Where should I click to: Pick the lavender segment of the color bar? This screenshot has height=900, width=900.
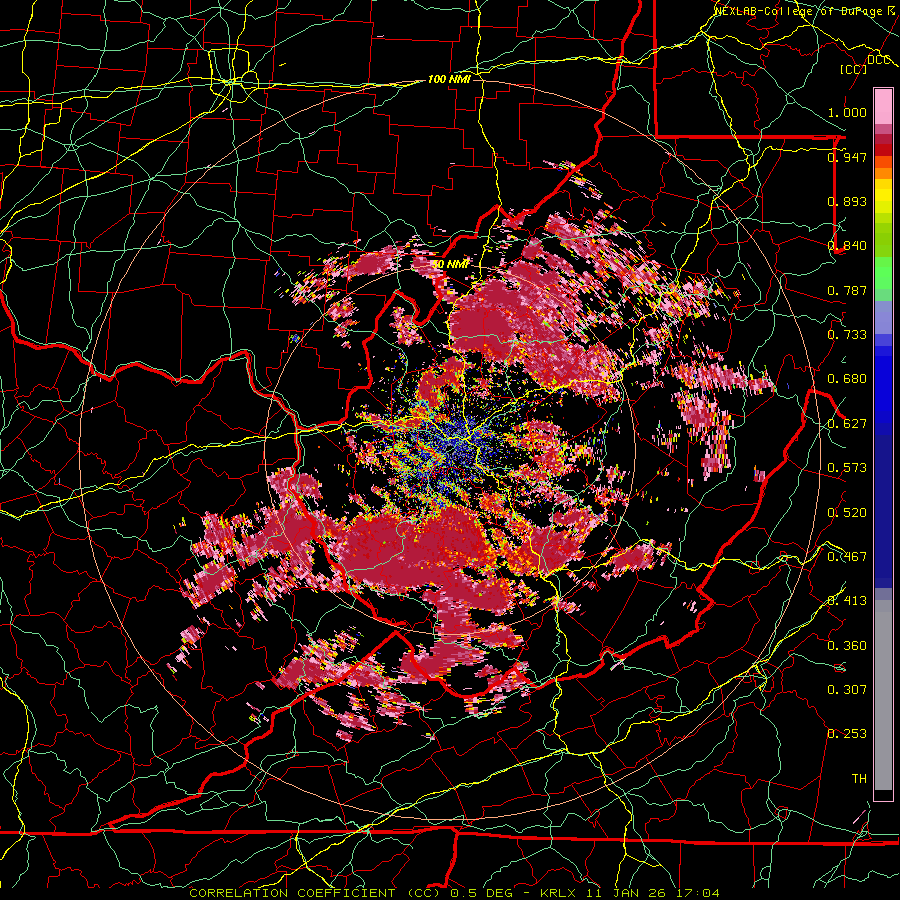pyautogui.click(x=883, y=317)
